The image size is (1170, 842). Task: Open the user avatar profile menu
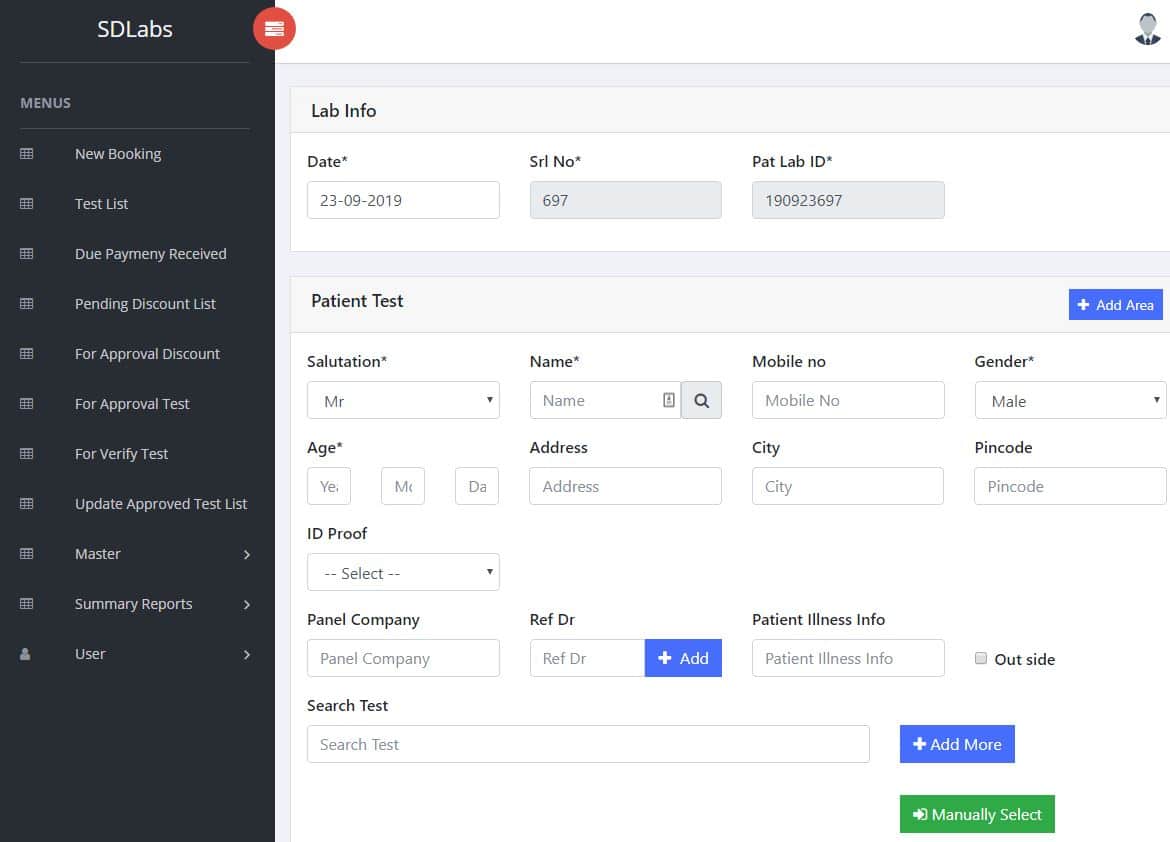point(1147,29)
